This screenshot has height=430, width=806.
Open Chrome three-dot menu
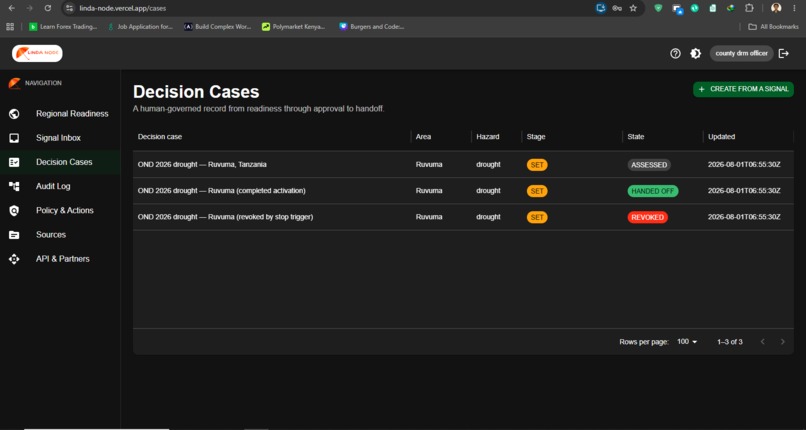(x=795, y=8)
